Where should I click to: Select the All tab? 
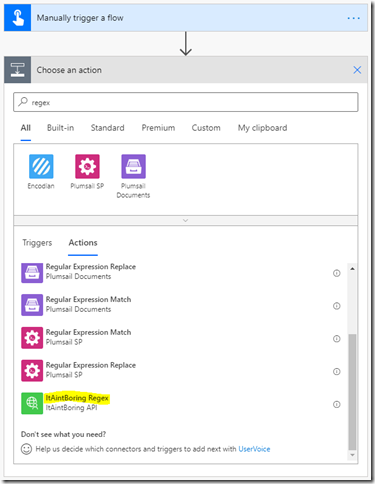click(x=26, y=128)
